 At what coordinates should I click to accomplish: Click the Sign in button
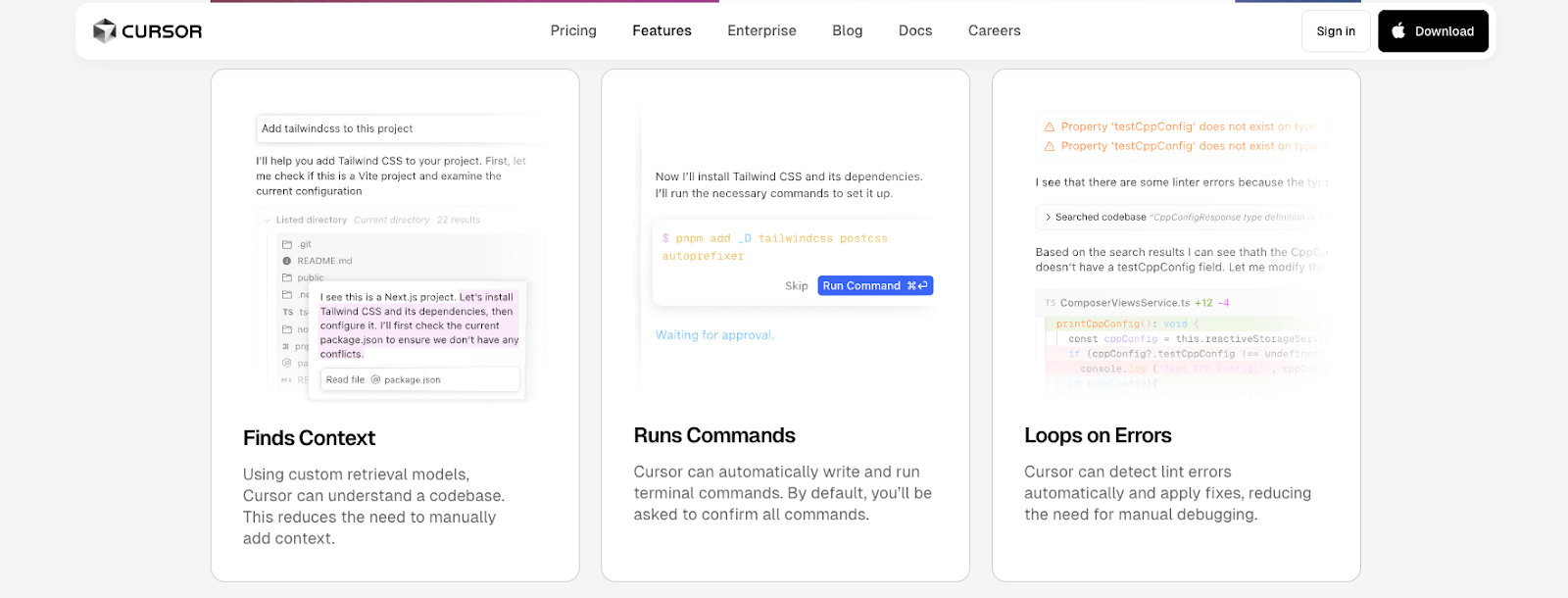[1336, 31]
